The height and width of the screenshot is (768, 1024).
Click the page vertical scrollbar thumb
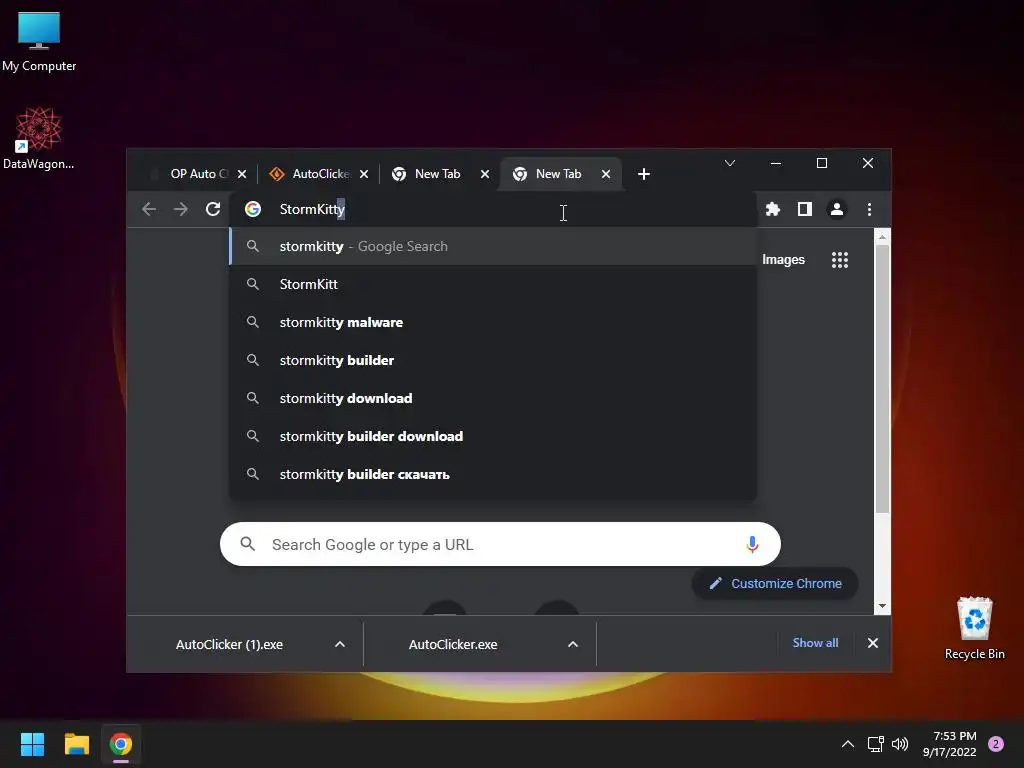pos(882,379)
